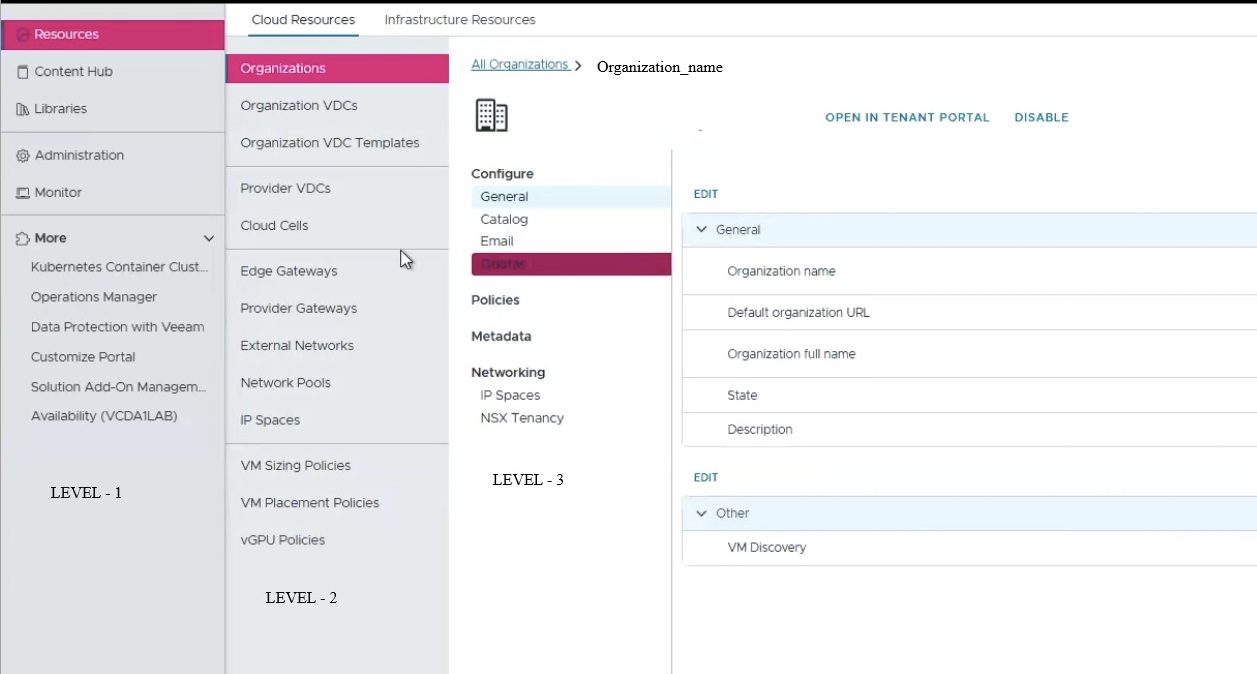Open NSX Tenancy under Networking
1257x674 pixels.
click(x=521, y=418)
